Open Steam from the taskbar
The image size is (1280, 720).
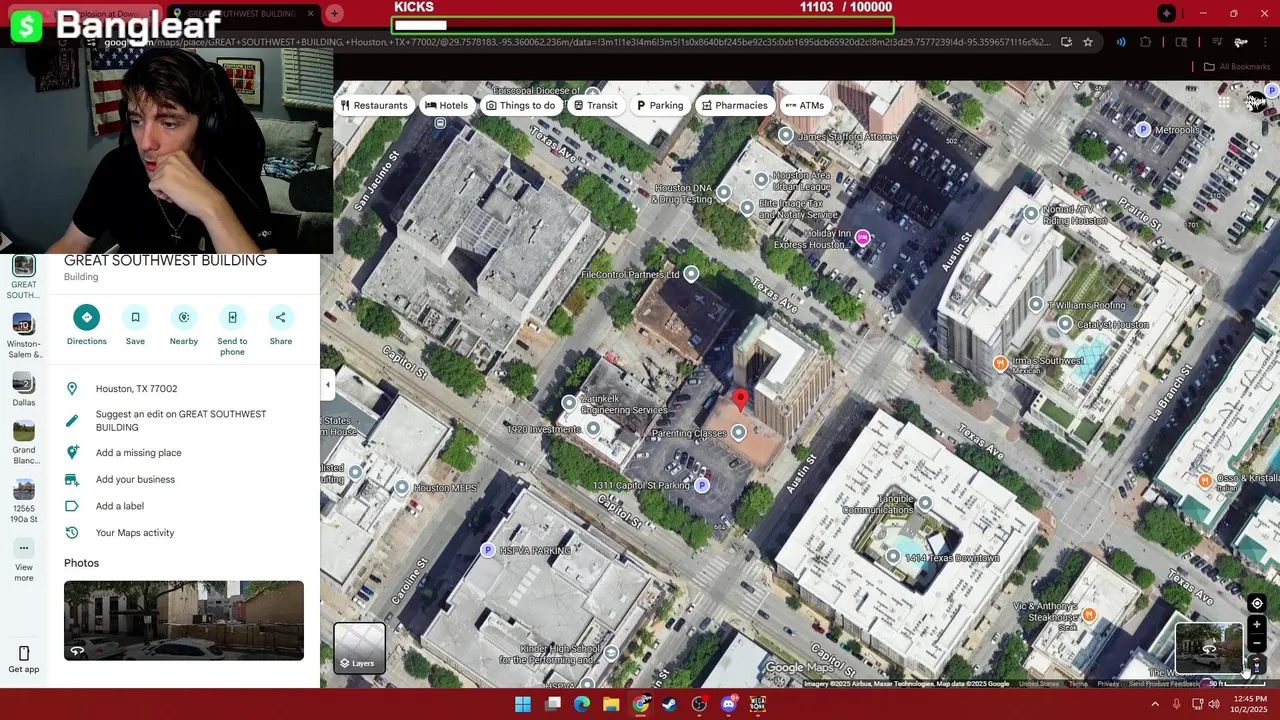click(670, 704)
